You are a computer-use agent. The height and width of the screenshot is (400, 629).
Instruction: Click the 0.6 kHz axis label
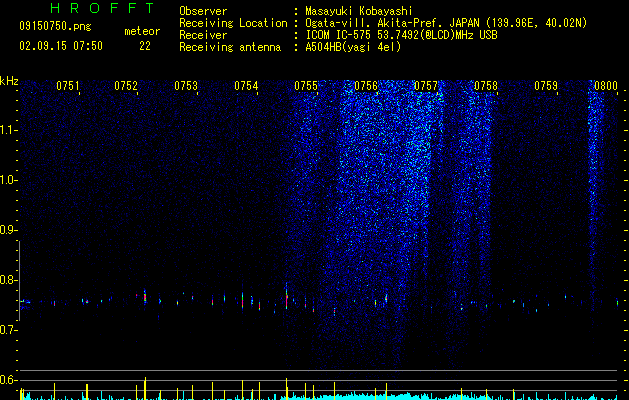coord(8,380)
